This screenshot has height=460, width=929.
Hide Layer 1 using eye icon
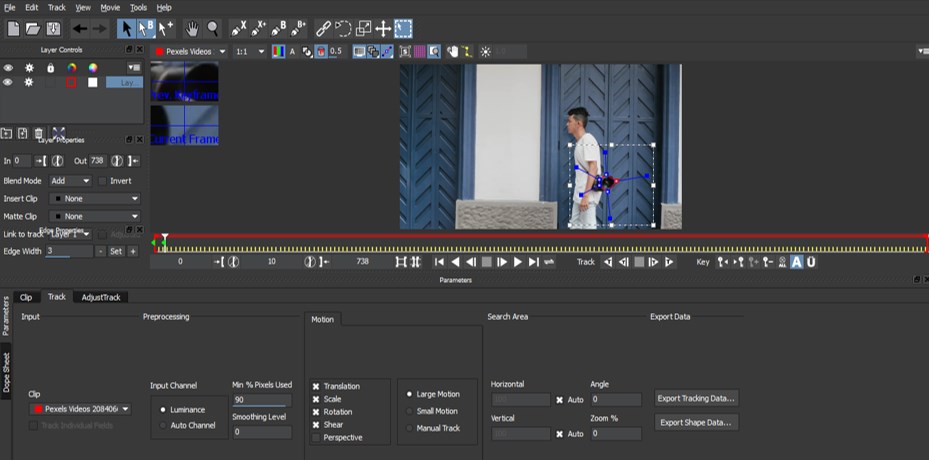point(8,82)
